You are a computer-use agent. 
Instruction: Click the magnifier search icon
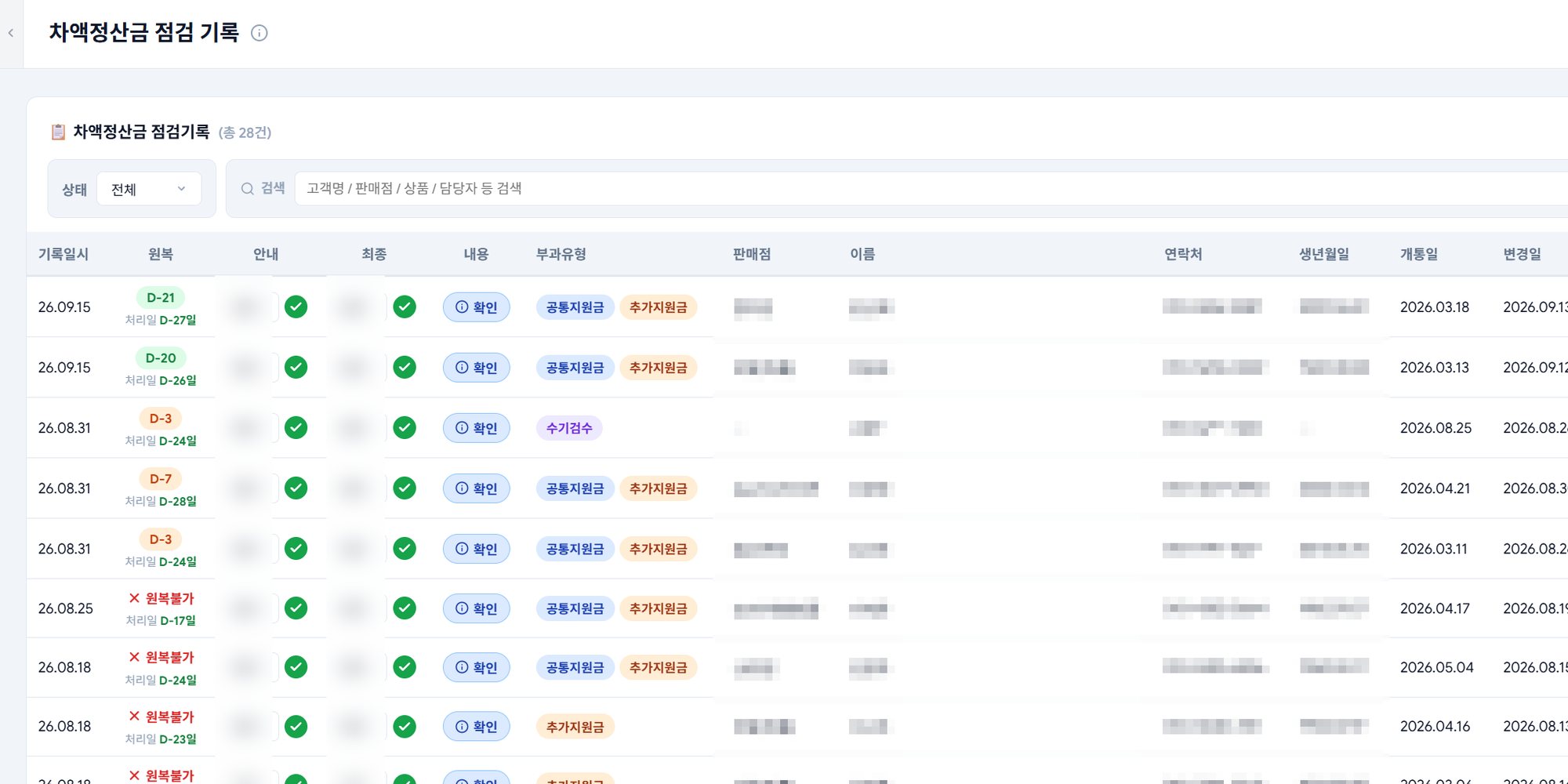(247, 189)
